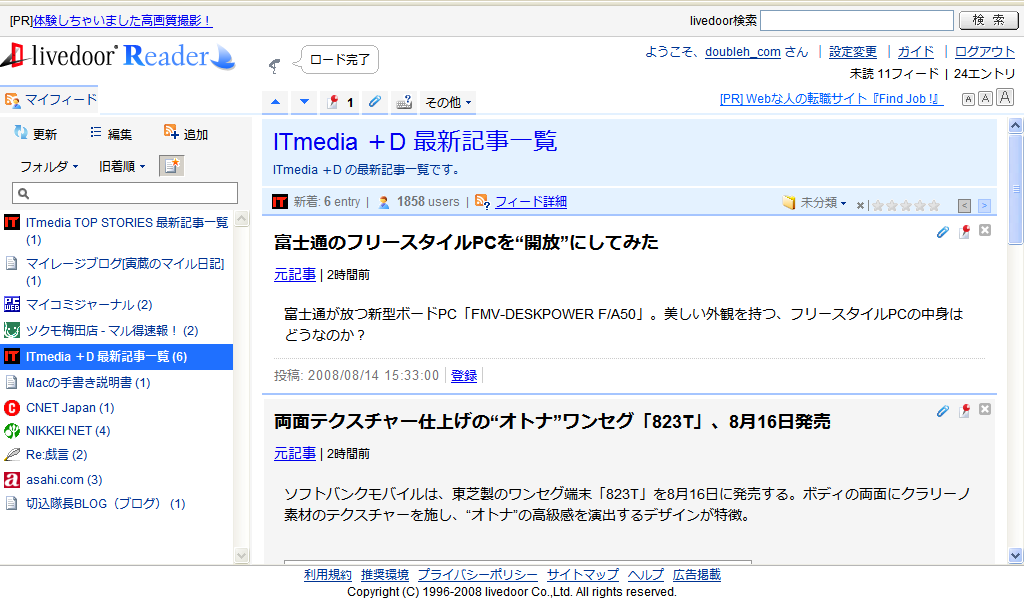1024x600 pixels.
Task: Select ITmedia TOP STORIES feed
Action: point(116,231)
